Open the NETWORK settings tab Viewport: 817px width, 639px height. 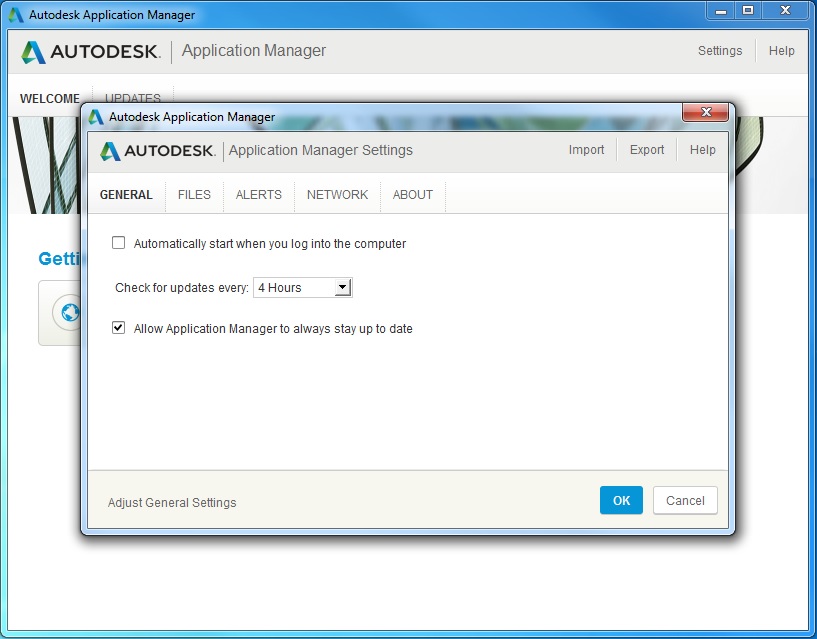coord(337,194)
